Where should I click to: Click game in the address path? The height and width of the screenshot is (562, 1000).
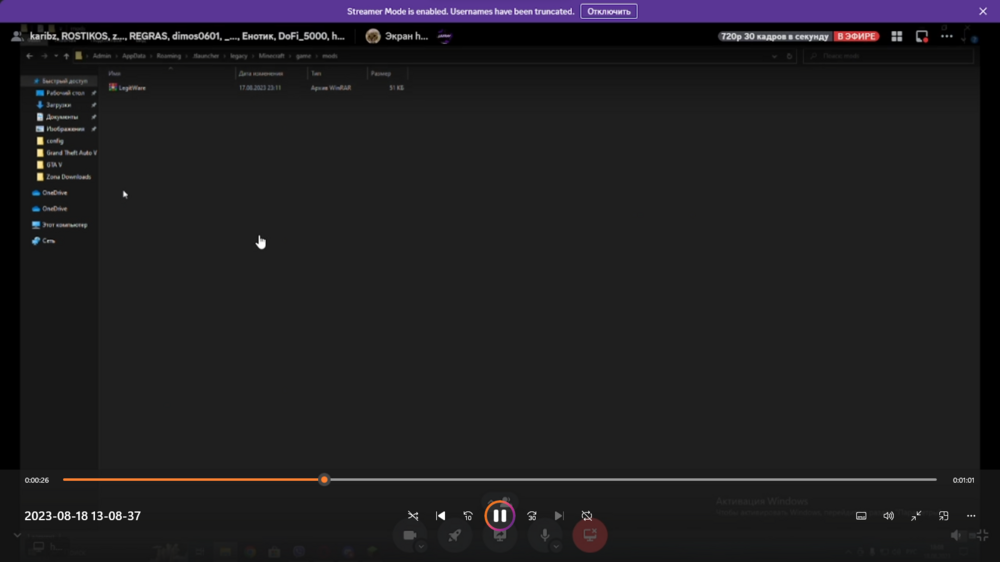304,56
